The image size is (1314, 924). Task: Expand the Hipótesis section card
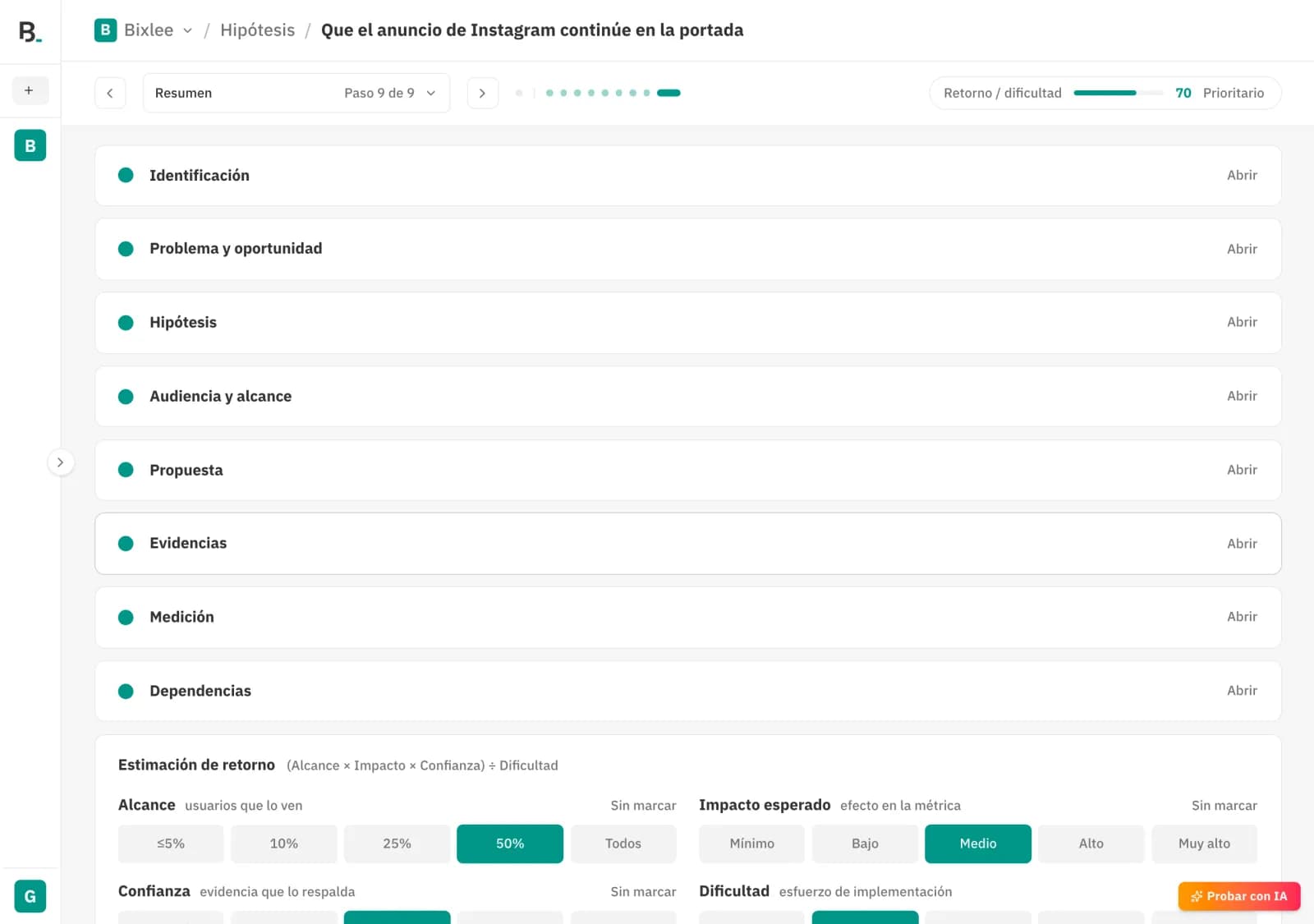688,323
